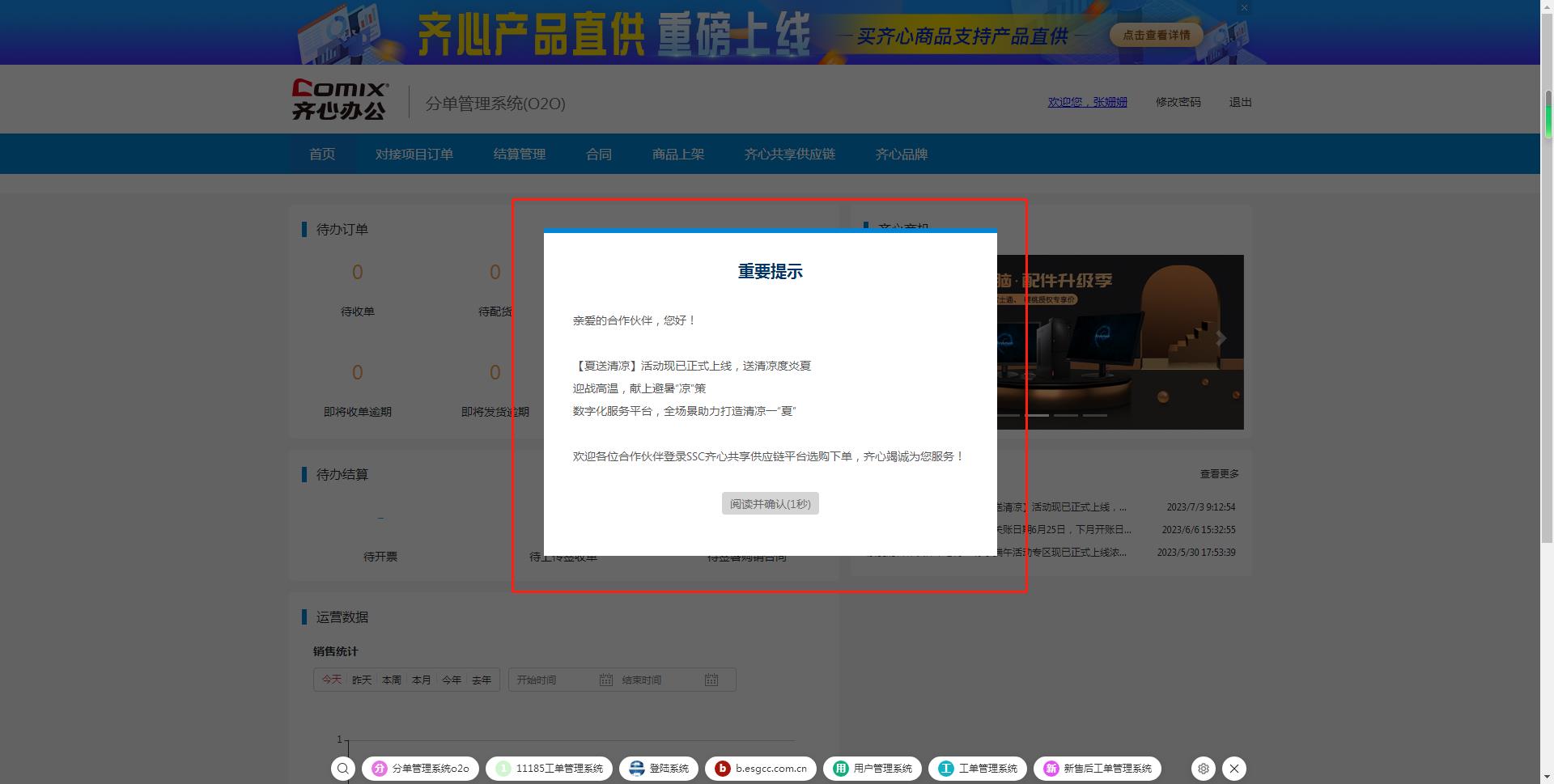Open 对接项目订单 menu

click(414, 154)
